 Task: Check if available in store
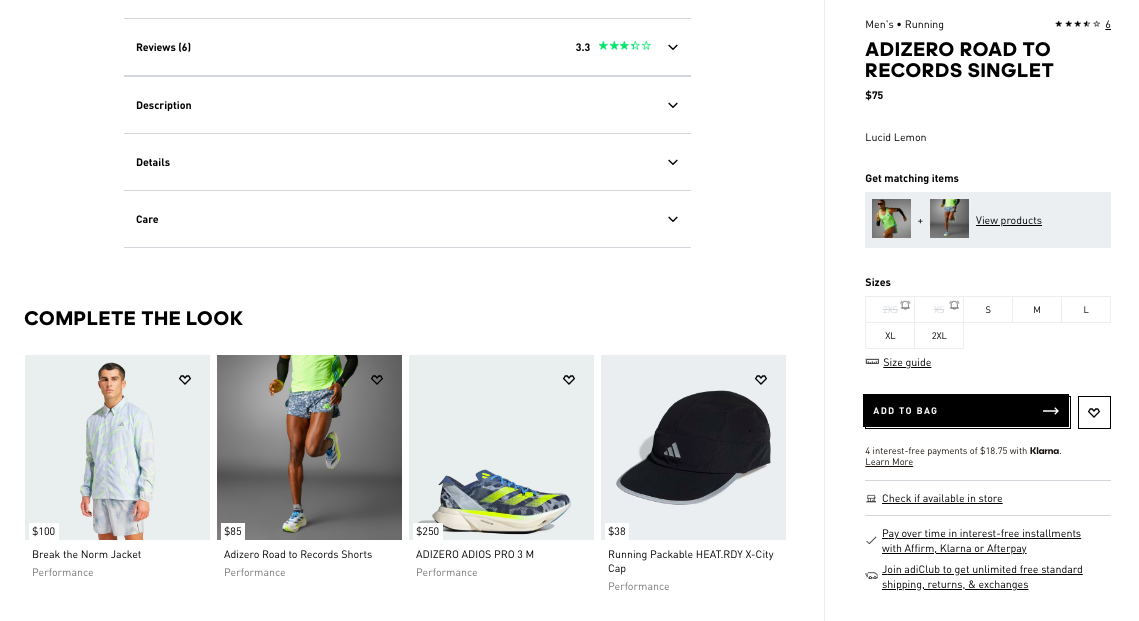pos(942,498)
